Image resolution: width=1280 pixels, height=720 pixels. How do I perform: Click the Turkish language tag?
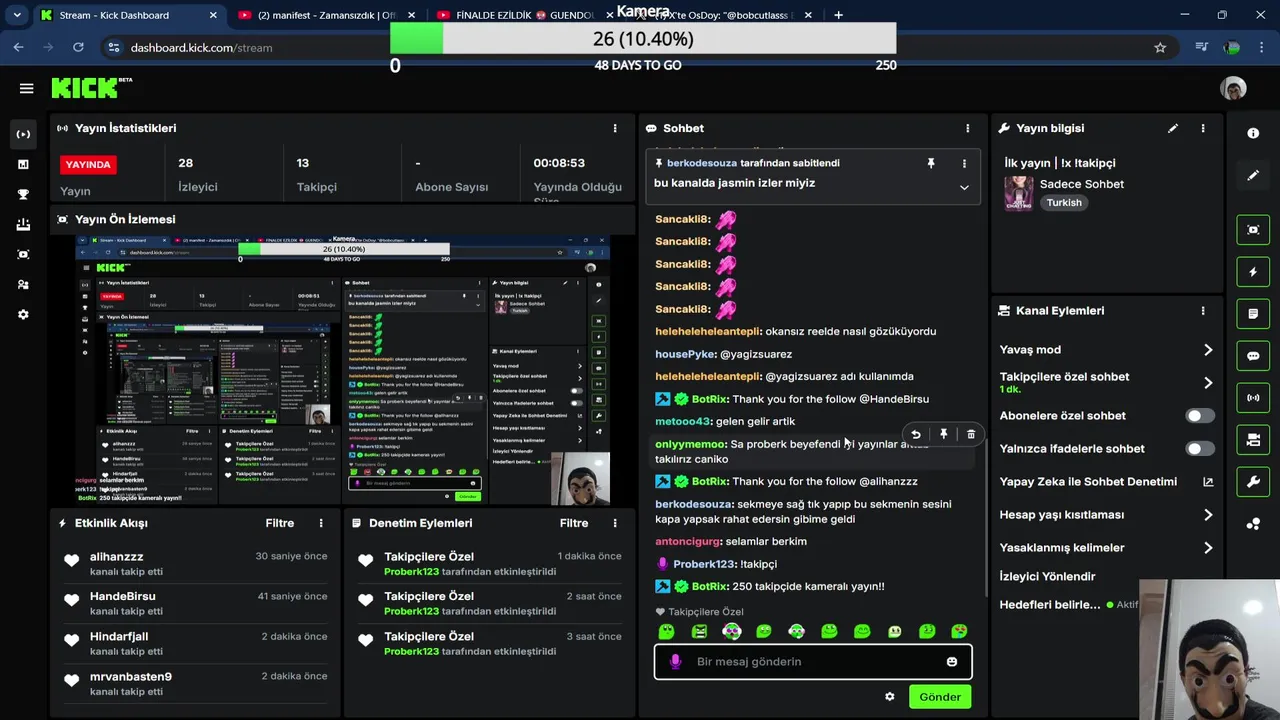(1064, 202)
